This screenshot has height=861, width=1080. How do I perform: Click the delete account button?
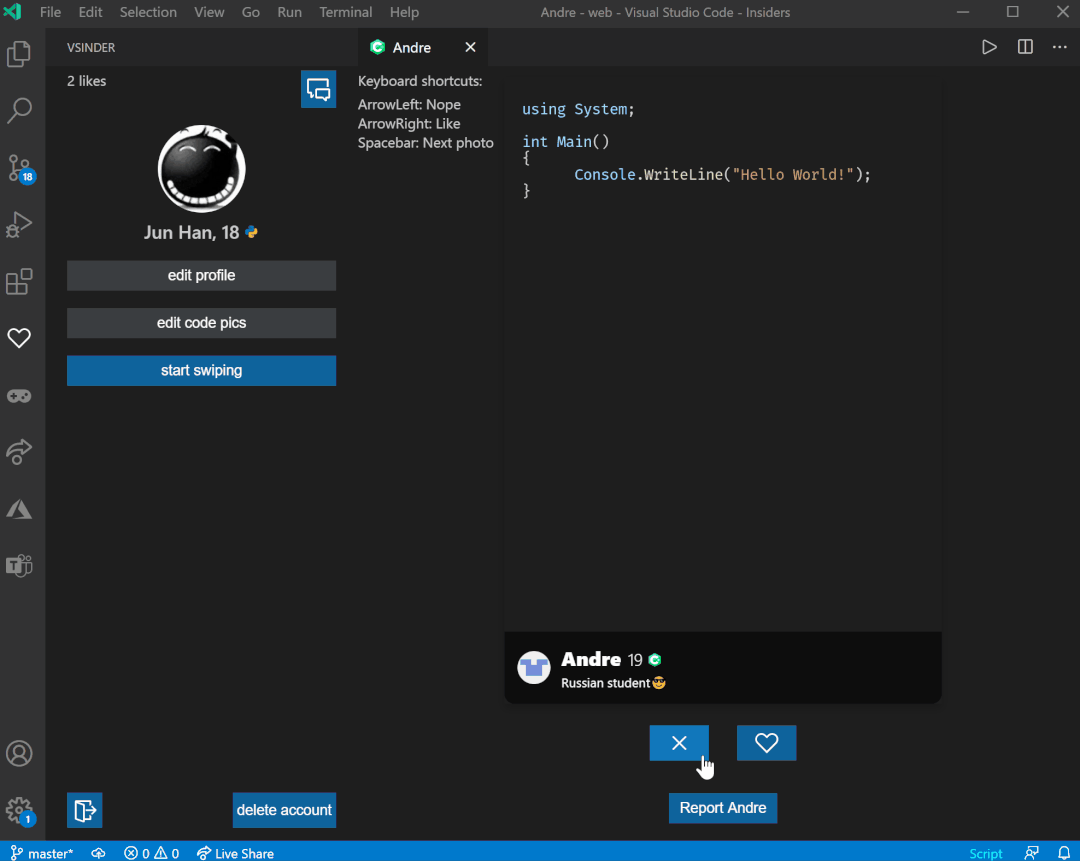(284, 810)
